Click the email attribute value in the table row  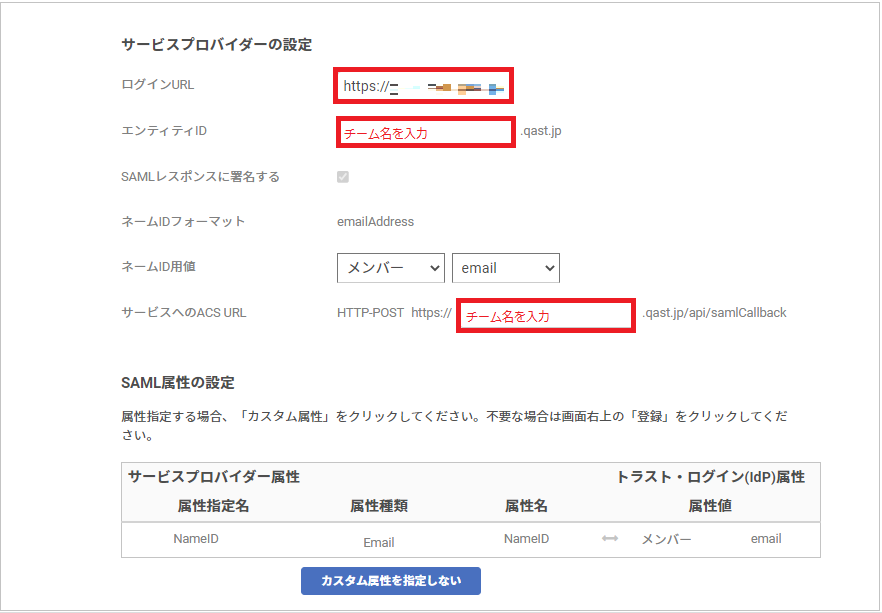(x=766, y=539)
